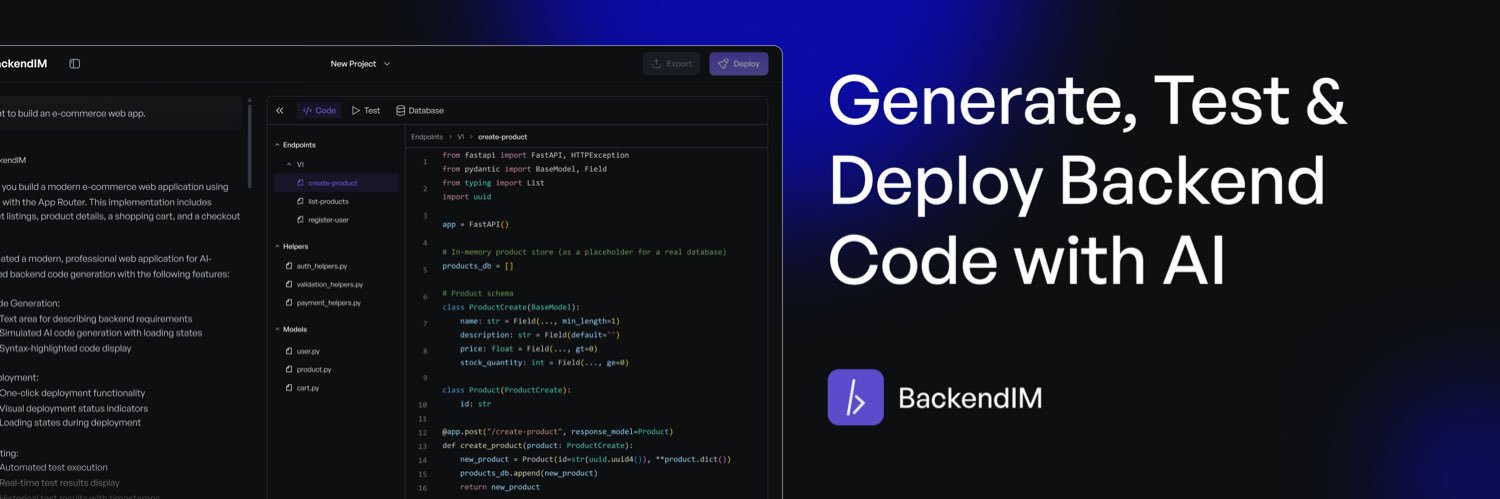1500x499 pixels.
Task: Switch to the Database tab
Action: click(x=420, y=111)
